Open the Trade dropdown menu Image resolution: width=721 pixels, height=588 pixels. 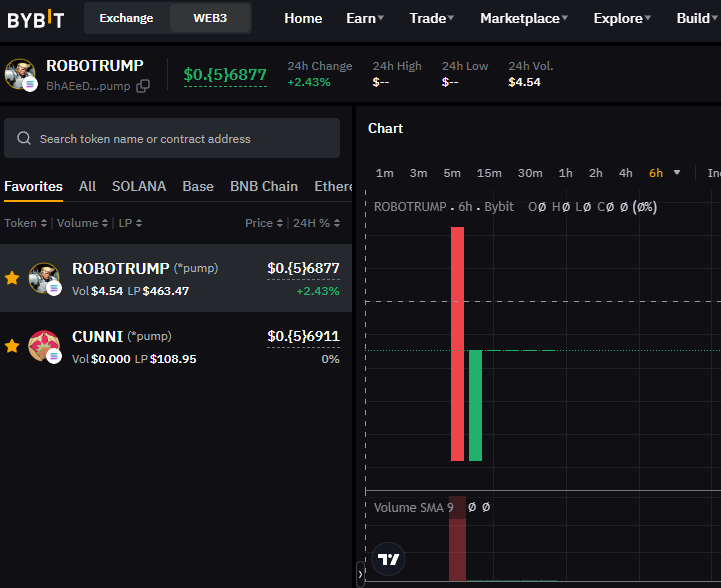[431, 18]
